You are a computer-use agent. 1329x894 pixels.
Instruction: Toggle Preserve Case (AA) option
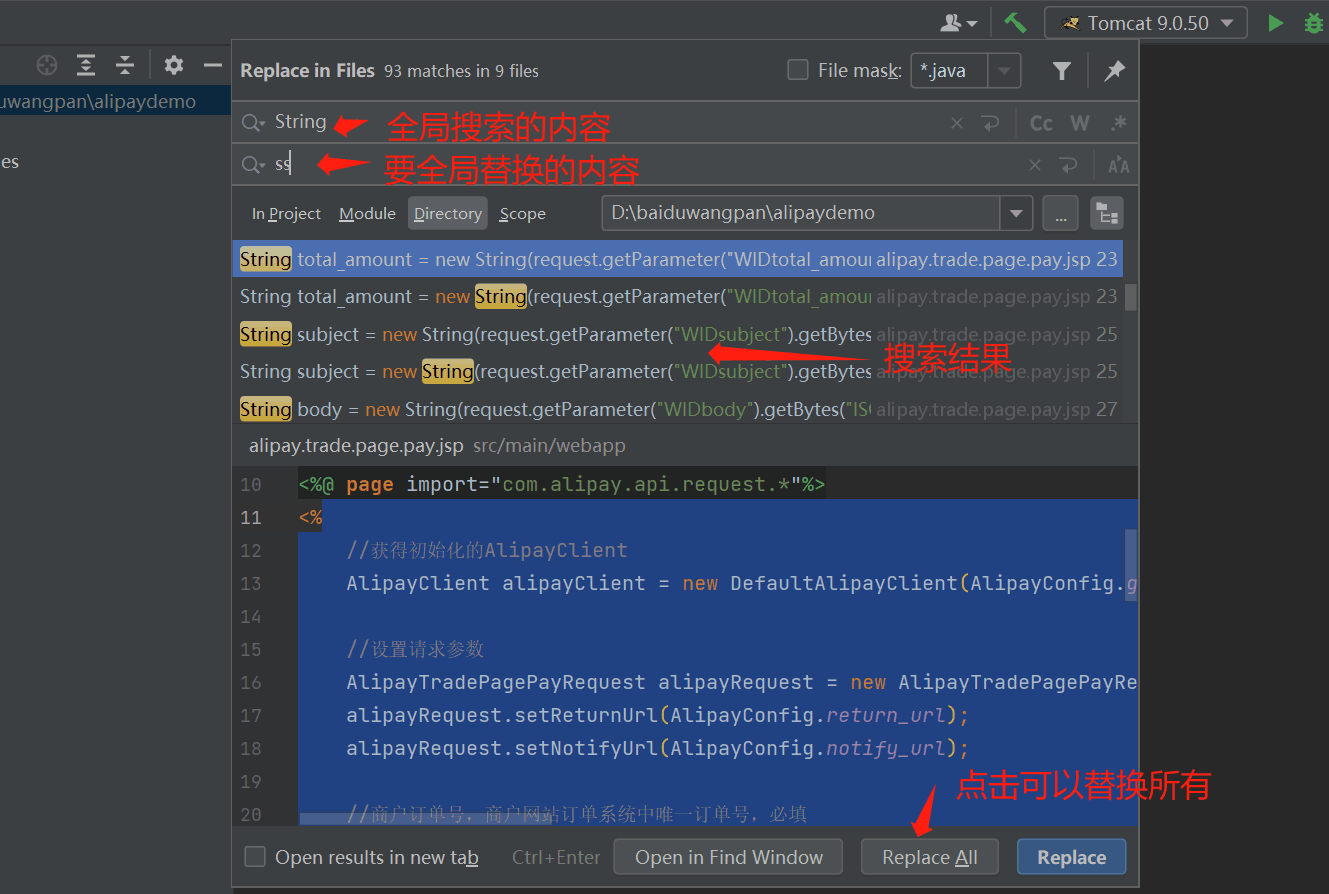tap(1118, 165)
